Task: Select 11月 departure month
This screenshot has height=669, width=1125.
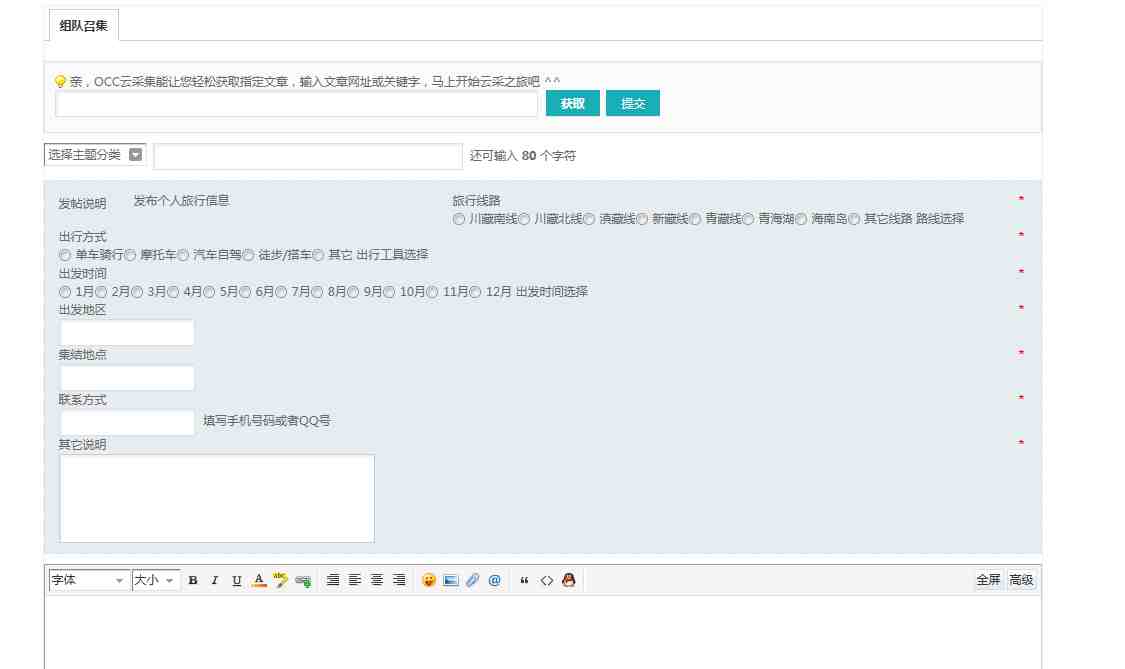Action: point(432,292)
